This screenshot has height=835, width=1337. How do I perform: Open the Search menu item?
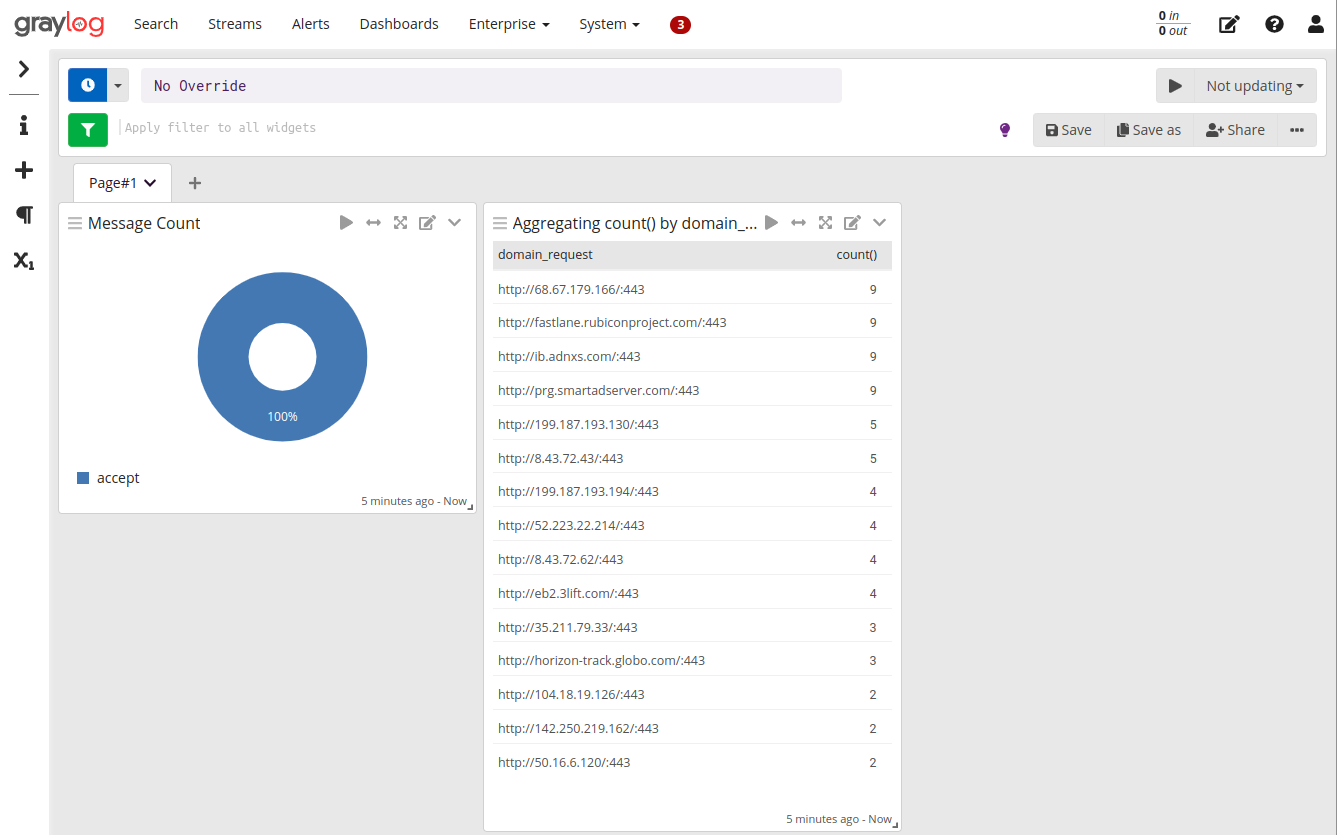156,24
